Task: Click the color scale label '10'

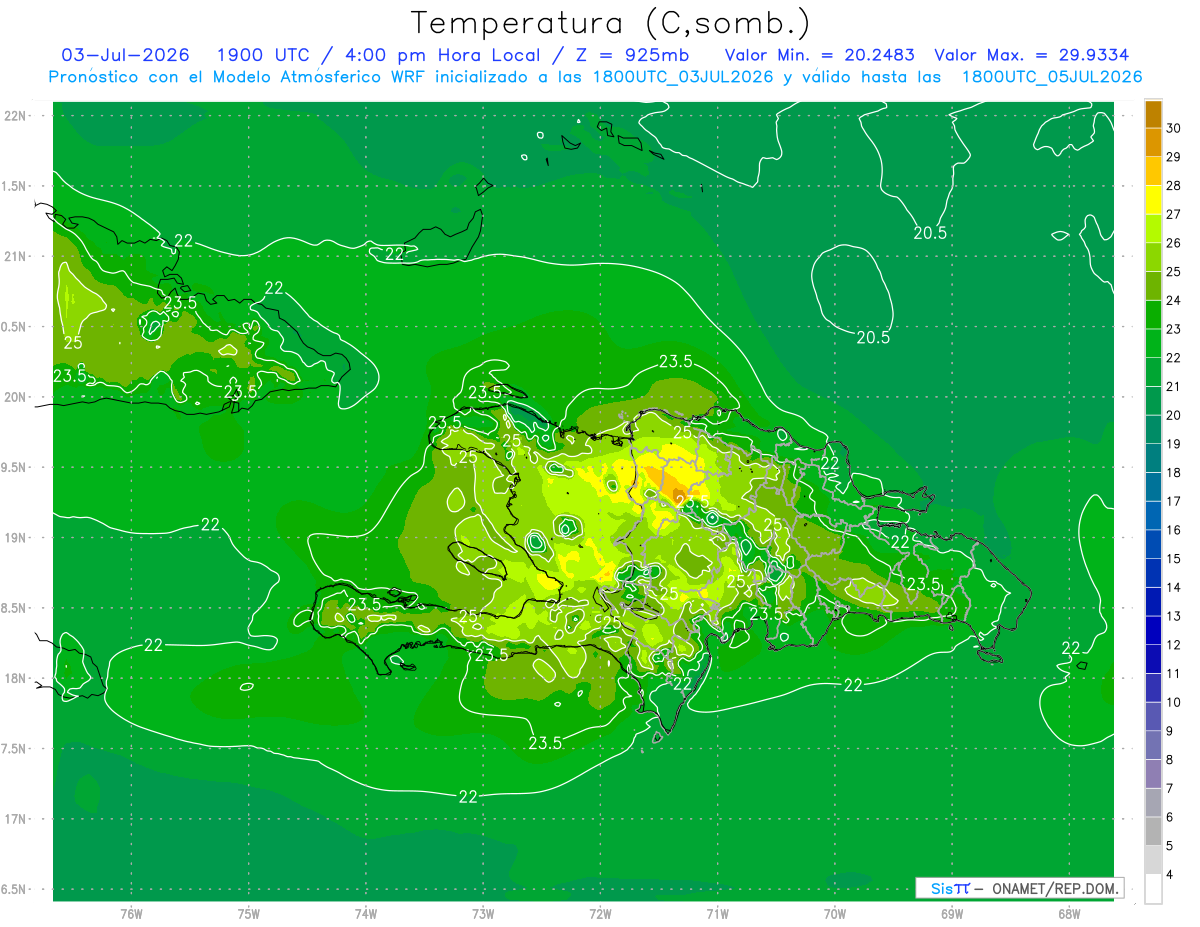Action: pyautogui.click(x=1174, y=703)
